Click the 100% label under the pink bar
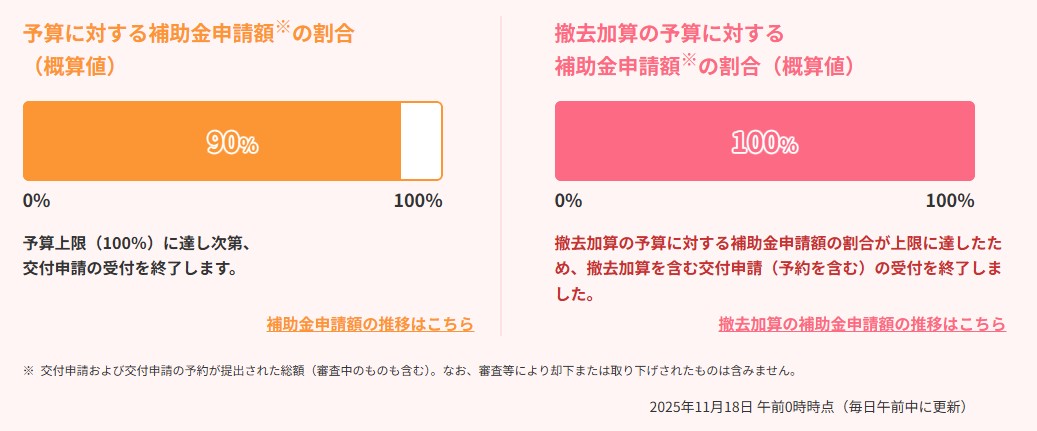The width and height of the screenshot is (1037, 431). click(x=950, y=200)
